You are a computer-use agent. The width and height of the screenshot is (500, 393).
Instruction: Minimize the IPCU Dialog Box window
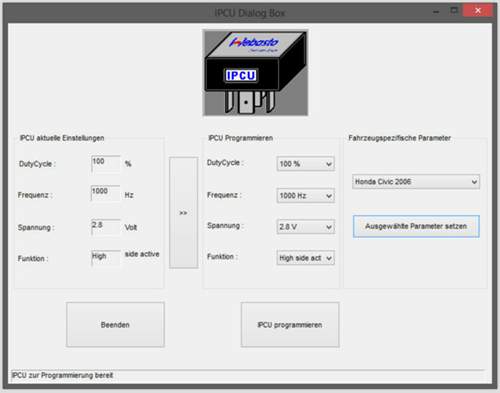pyautogui.click(x=436, y=12)
